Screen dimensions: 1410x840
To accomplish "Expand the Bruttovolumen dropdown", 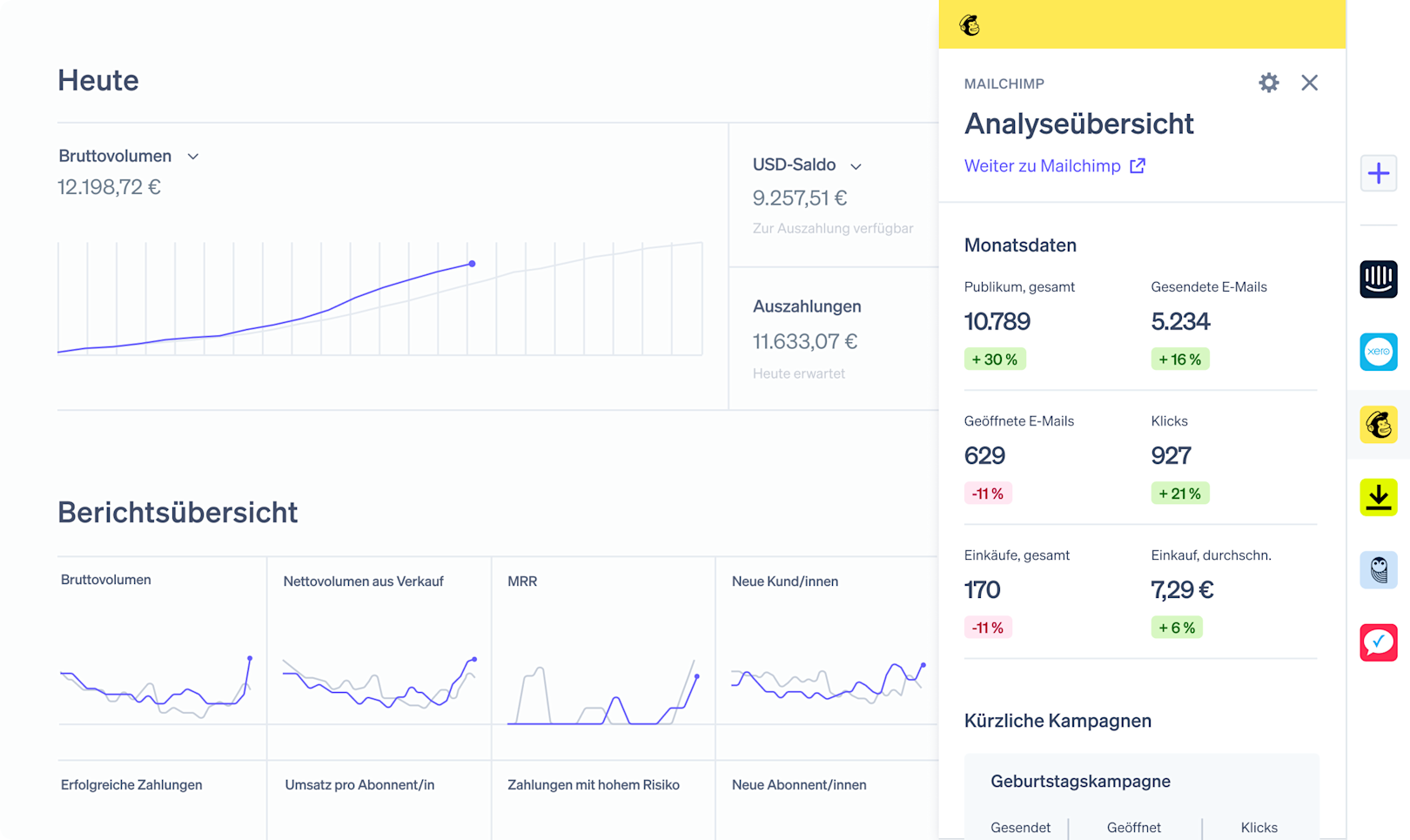I will point(193,157).
